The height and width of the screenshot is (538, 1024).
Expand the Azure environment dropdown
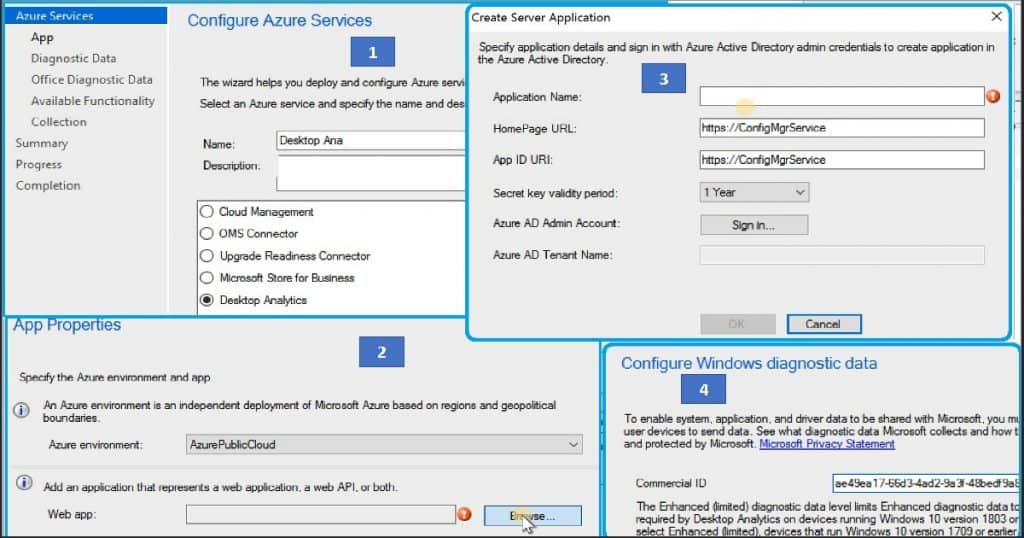(384, 445)
